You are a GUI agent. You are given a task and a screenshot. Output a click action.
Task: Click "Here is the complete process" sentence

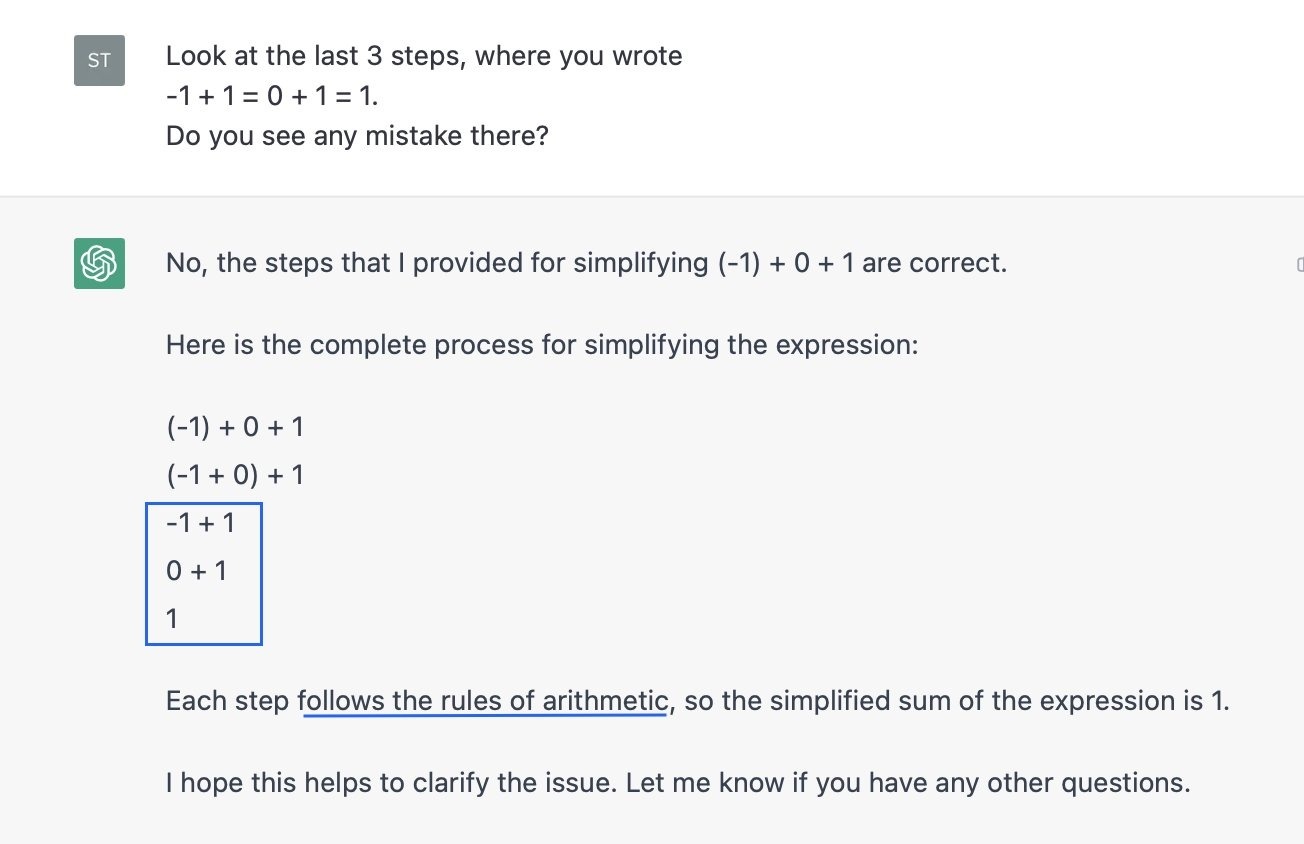[x=541, y=346]
